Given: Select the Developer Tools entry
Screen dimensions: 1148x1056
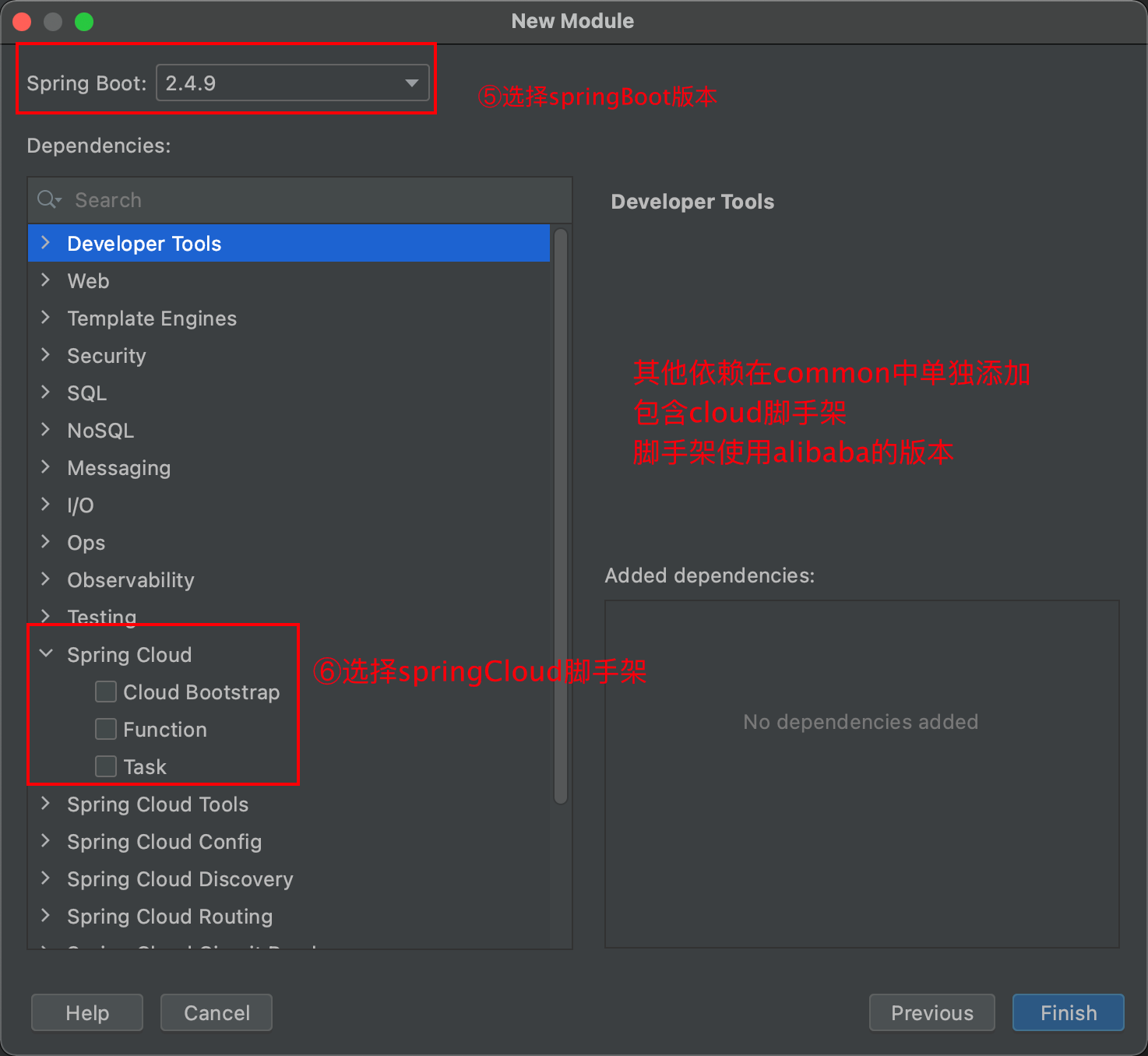Looking at the screenshot, I should pos(144,243).
